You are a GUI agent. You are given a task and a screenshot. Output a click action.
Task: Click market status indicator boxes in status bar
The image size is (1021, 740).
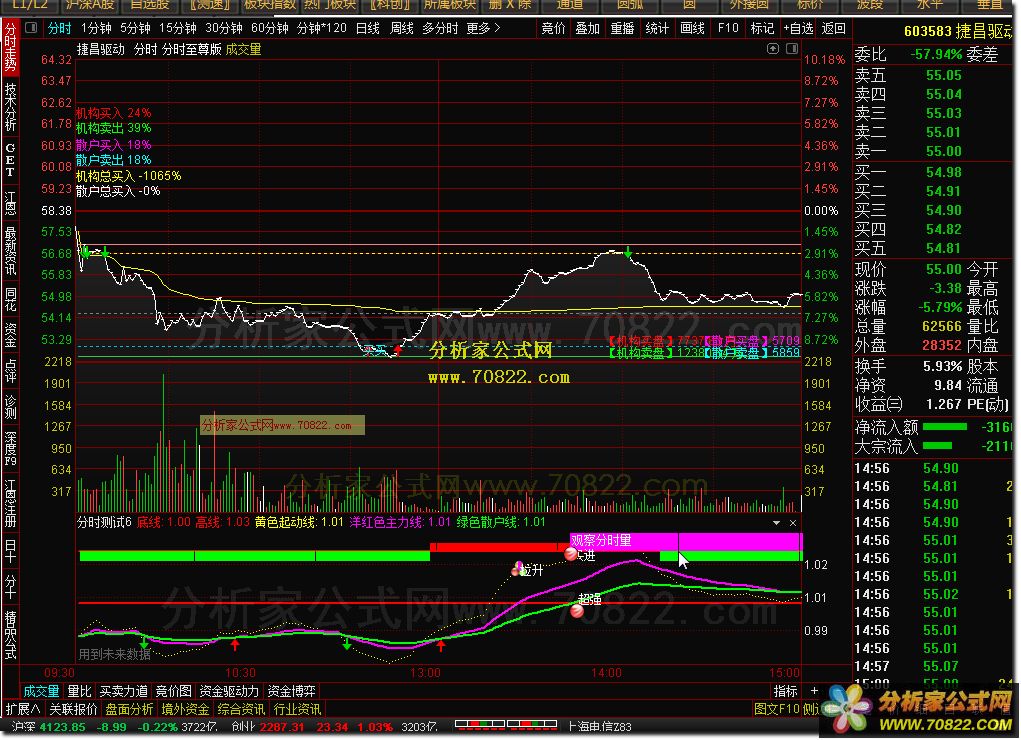pyautogui.click(x=506, y=724)
